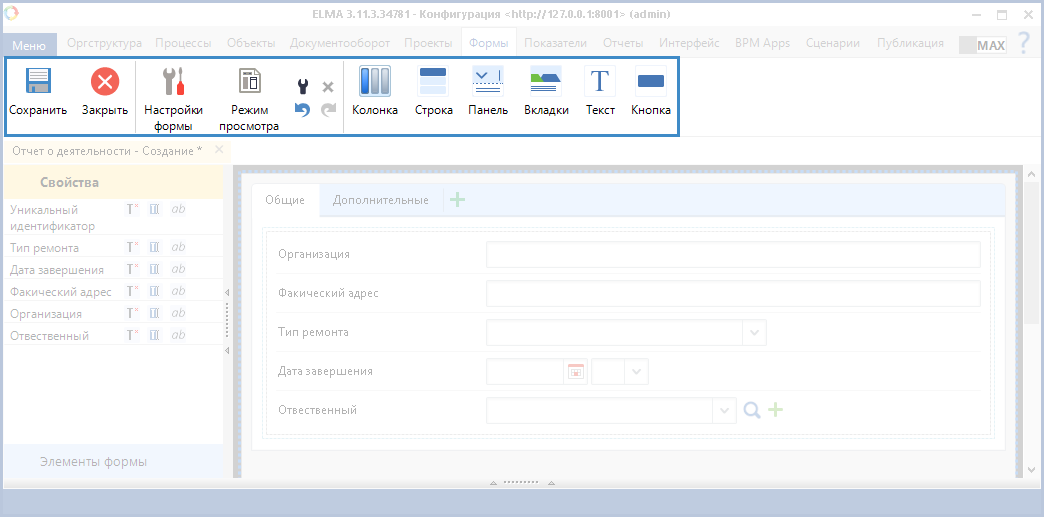Switch to Режим просмотра
Screen dimensions: 1044x517
(x=249, y=82)
